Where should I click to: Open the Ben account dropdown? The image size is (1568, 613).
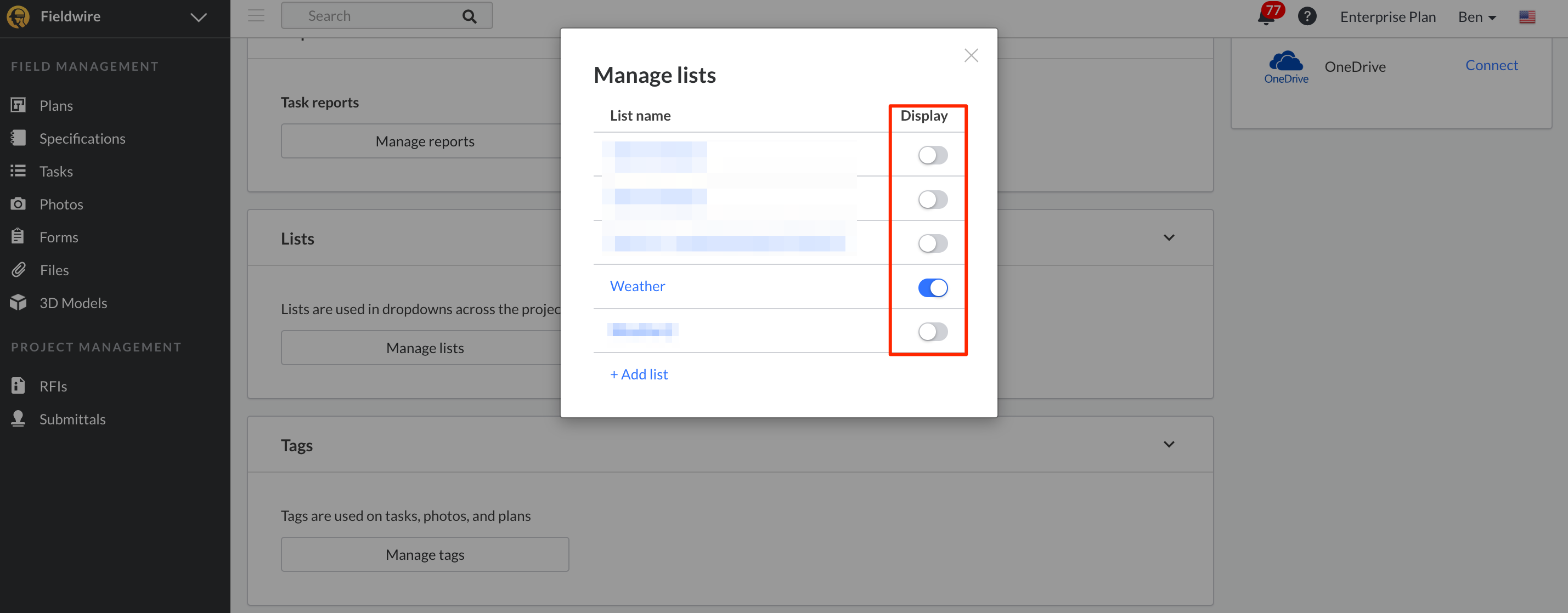point(1476,16)
